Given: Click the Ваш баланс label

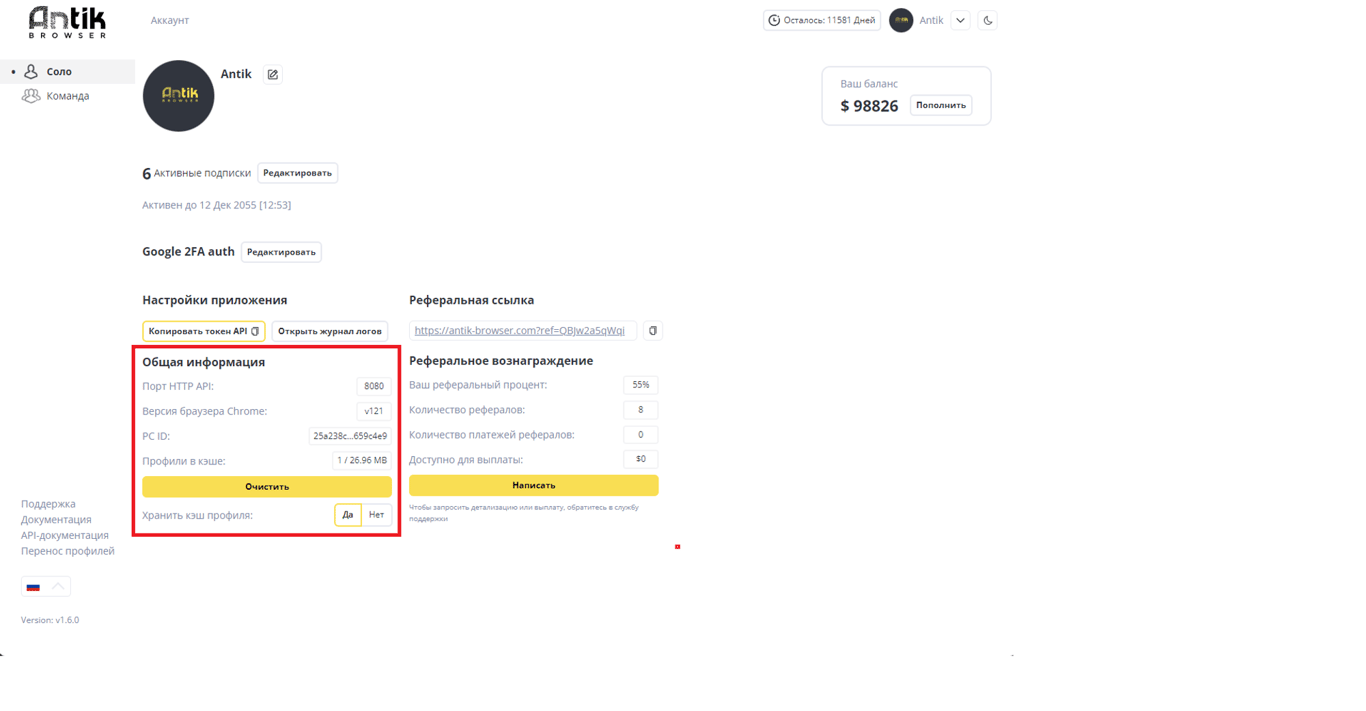Looking at the screenshot, I should [x=869, y=84].
